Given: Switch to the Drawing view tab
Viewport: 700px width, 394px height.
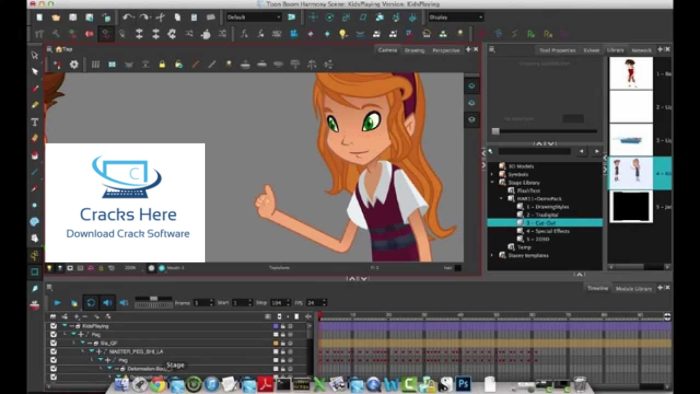Looking at the screenshot, I should click(414, 50).
